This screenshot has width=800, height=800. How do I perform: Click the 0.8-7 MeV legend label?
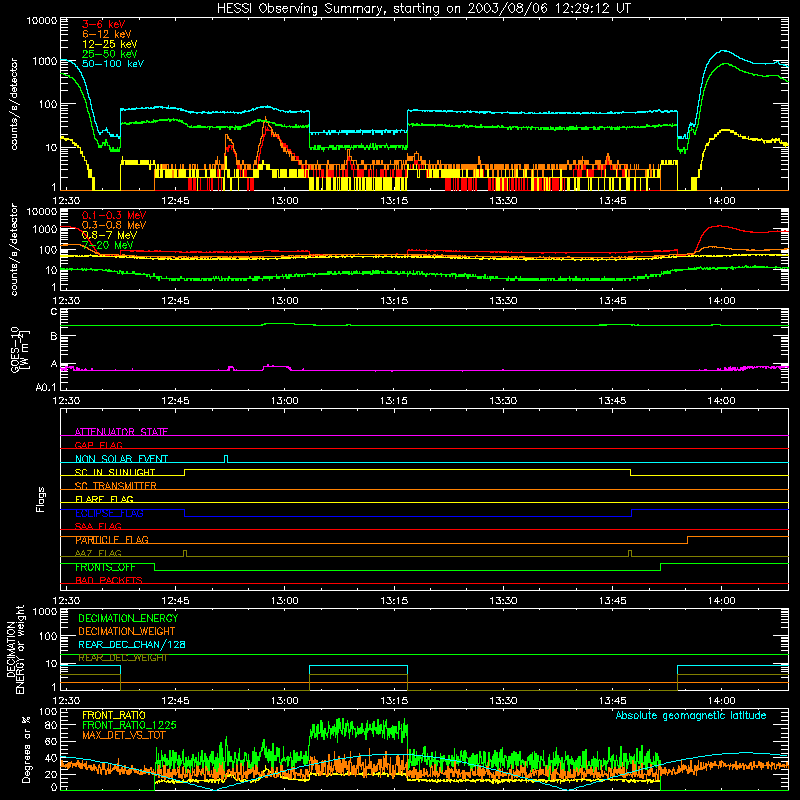pyautogui.click(x=109, y=235)
